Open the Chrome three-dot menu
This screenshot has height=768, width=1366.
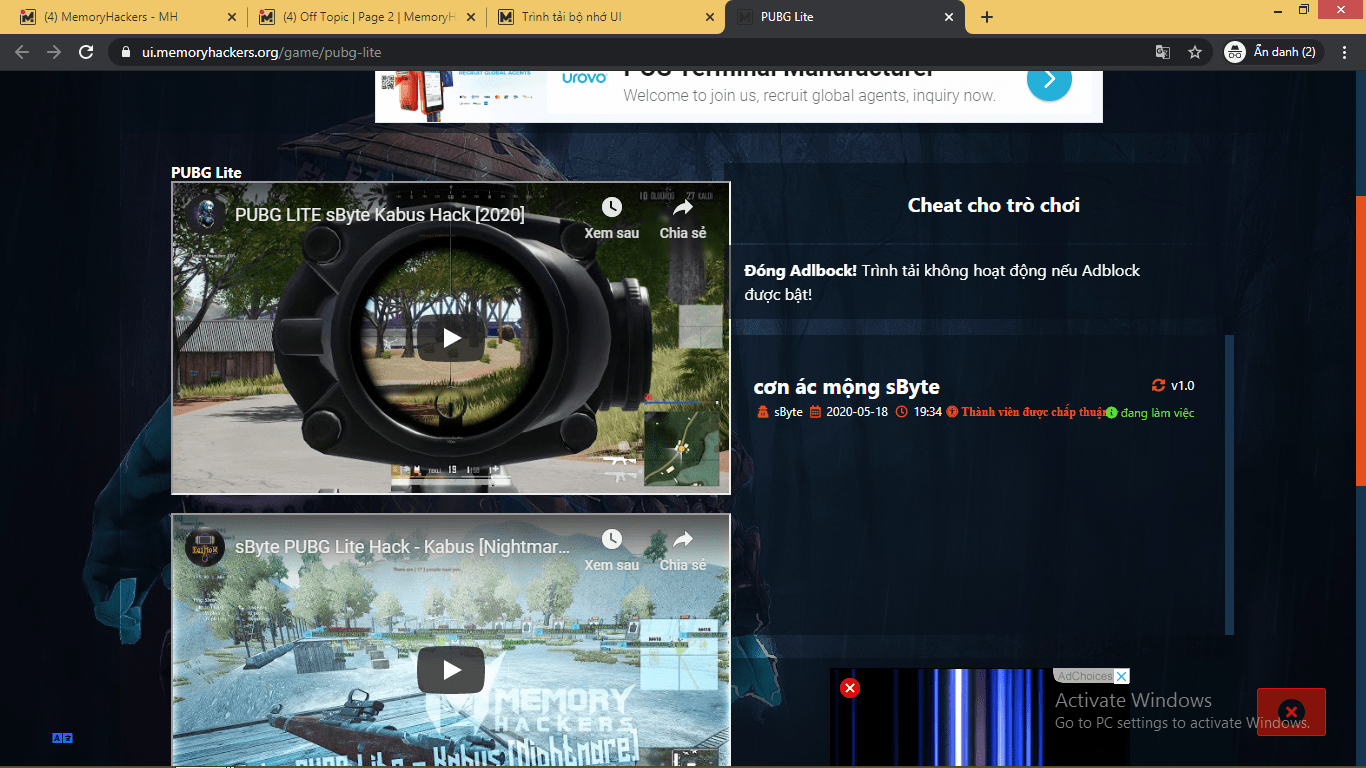click(1344, 52)
